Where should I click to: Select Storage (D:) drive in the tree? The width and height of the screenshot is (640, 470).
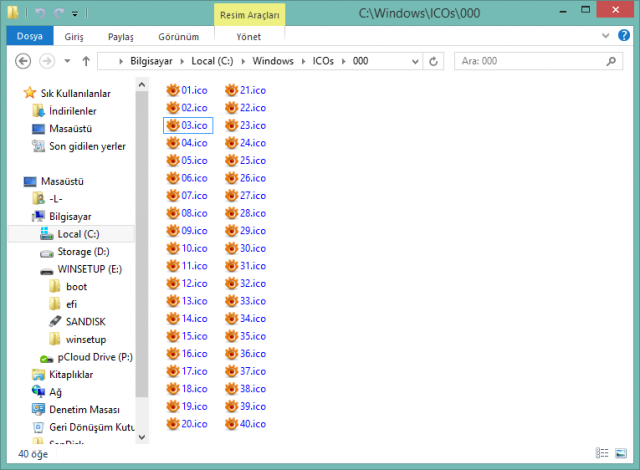click(x=83, y=252)
